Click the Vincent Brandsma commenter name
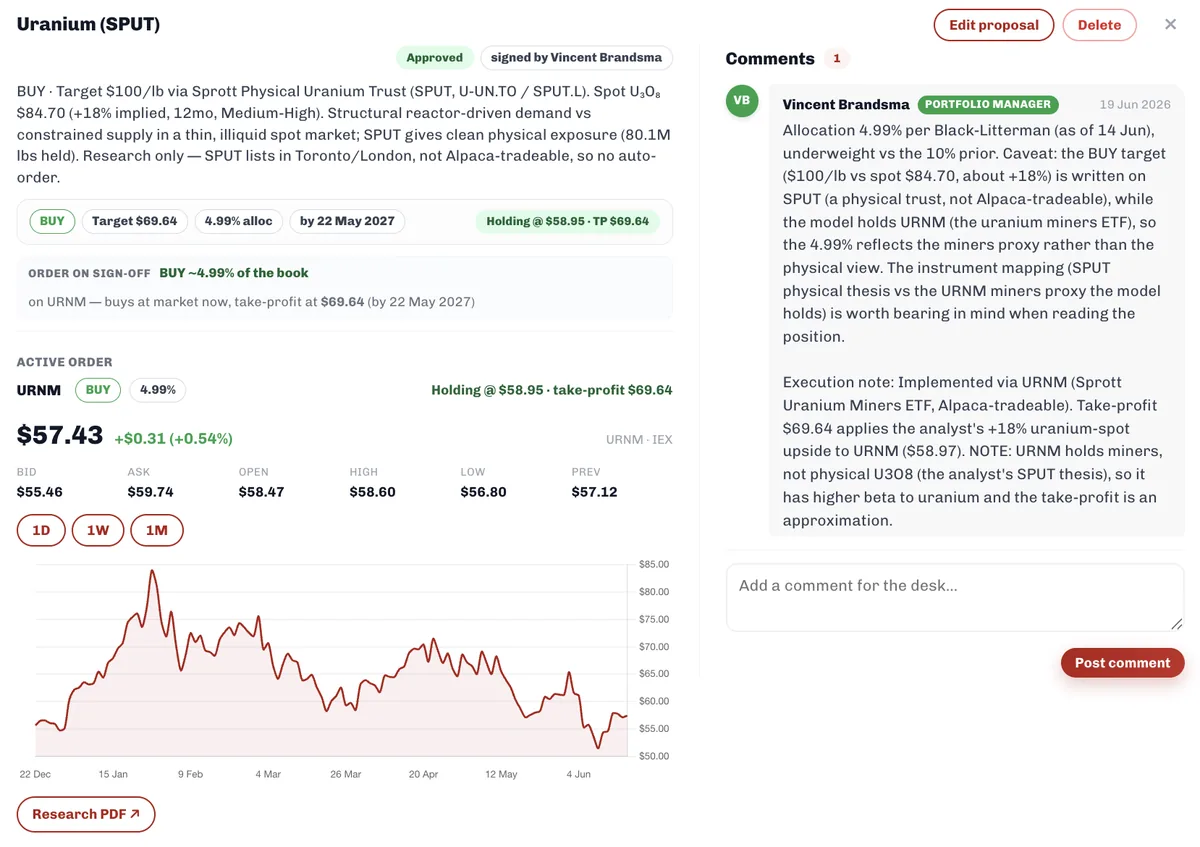The height and width of the screenshot is (847, 1200). [x=846, y=104]
